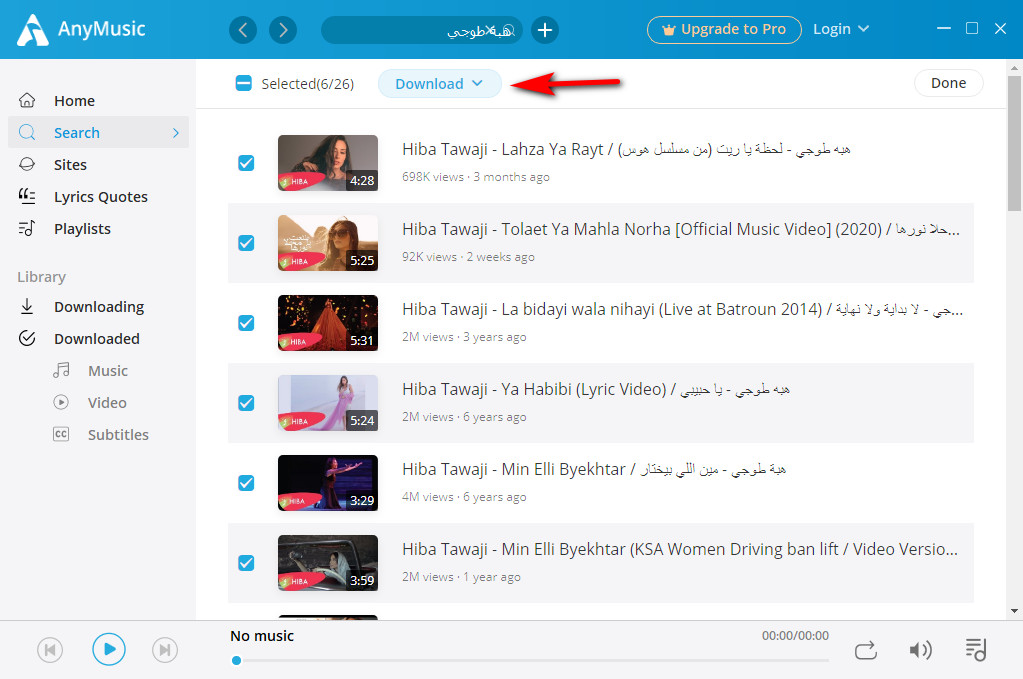Uncheck Min Elli Byekhtar KSA version checkbox

(246, 563)
